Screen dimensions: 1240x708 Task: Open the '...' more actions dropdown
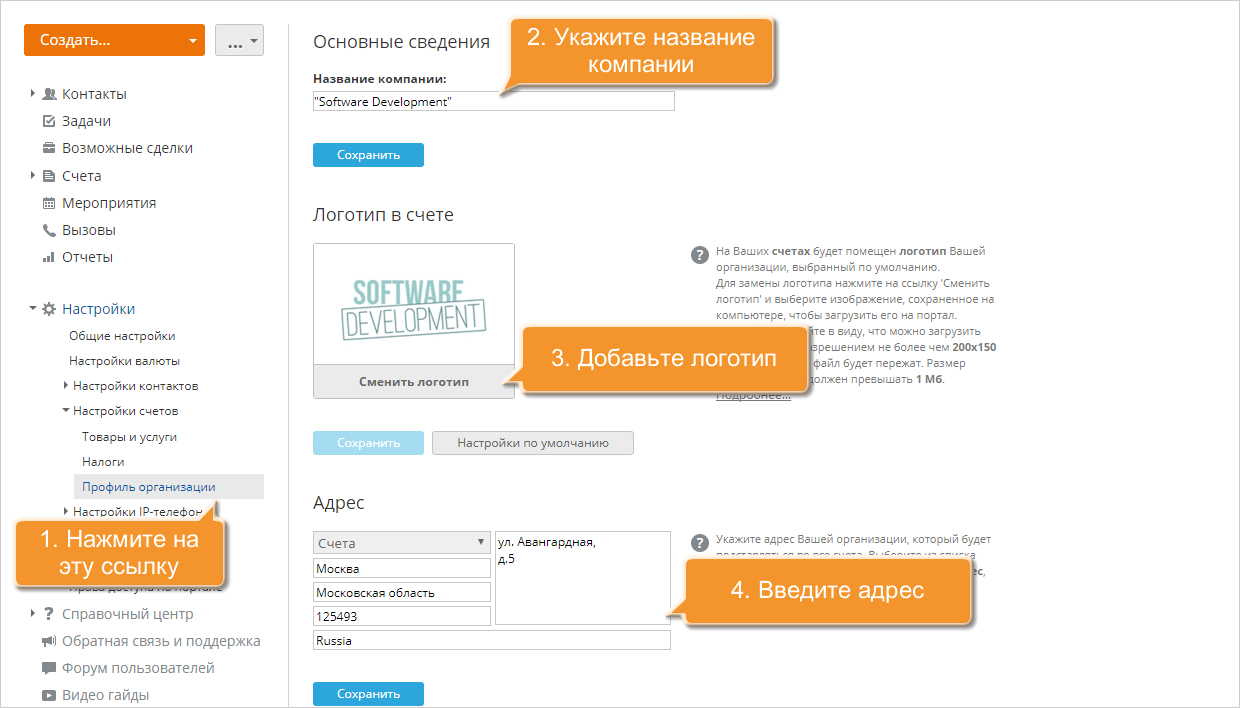[x=240, y=41]
